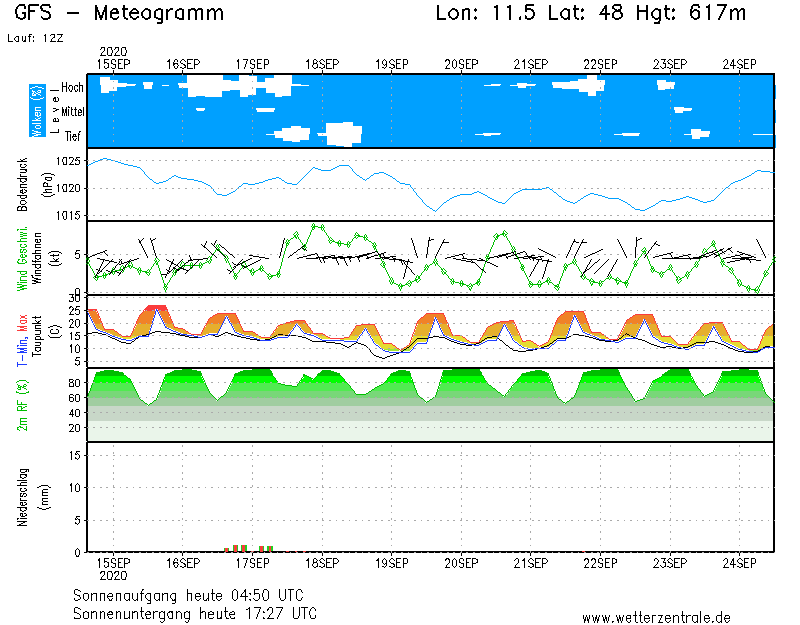Click the 'Windfahnen' label
The image size is (800, 625).
pyautogui.click(x=37, y=259)
